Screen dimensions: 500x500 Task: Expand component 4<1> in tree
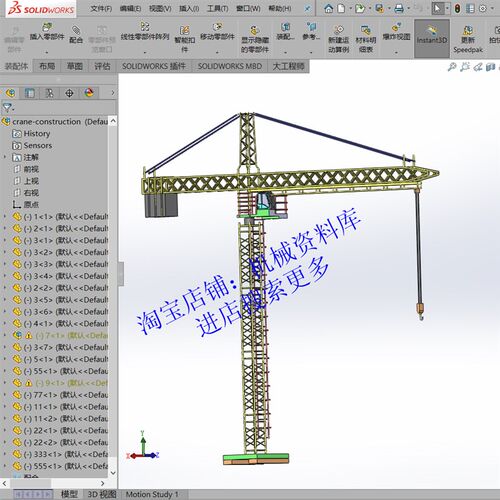(x=5, y=323)
